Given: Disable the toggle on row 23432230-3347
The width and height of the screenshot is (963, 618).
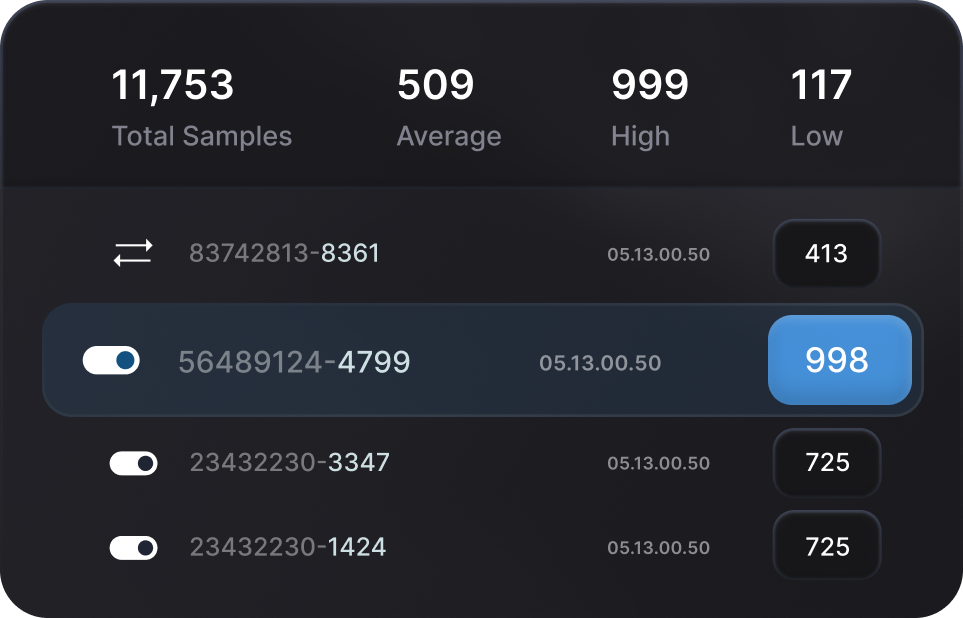Looking at the screenshot, I should point(134,462).
